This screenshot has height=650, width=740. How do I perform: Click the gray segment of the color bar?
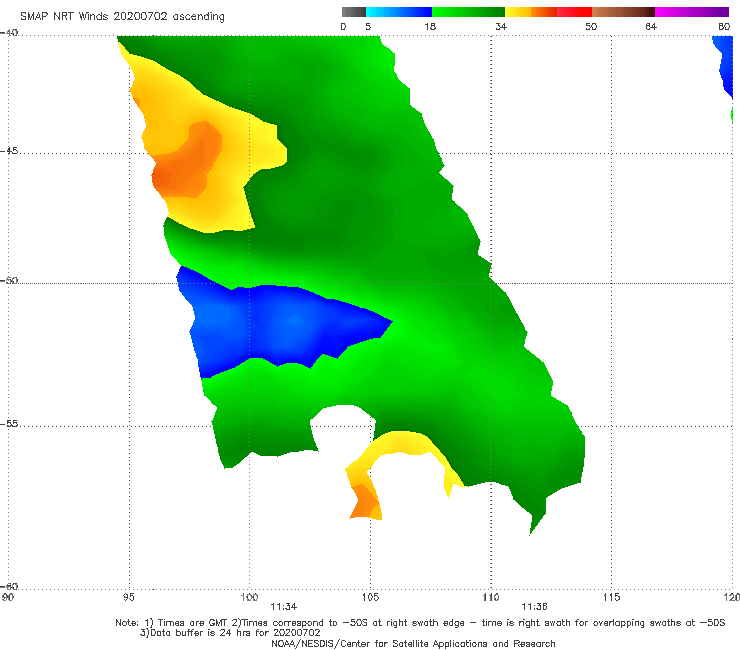(354, 12)
